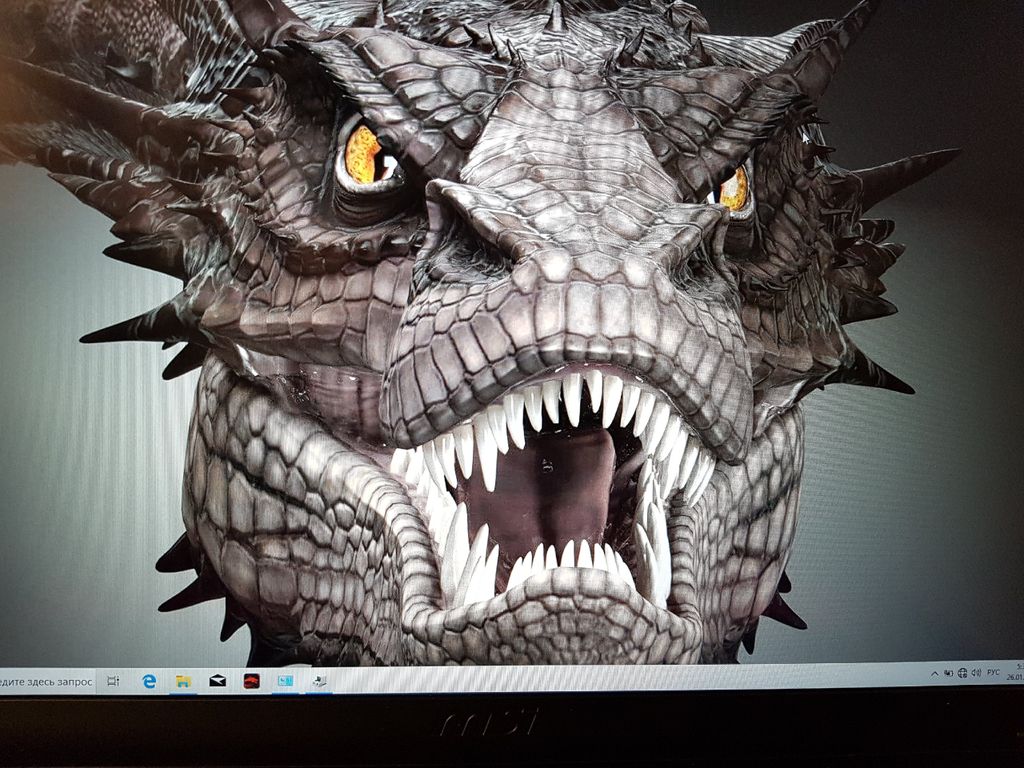Open the network globe tray icon
The image size is (1024, 768).
(962, 673)
